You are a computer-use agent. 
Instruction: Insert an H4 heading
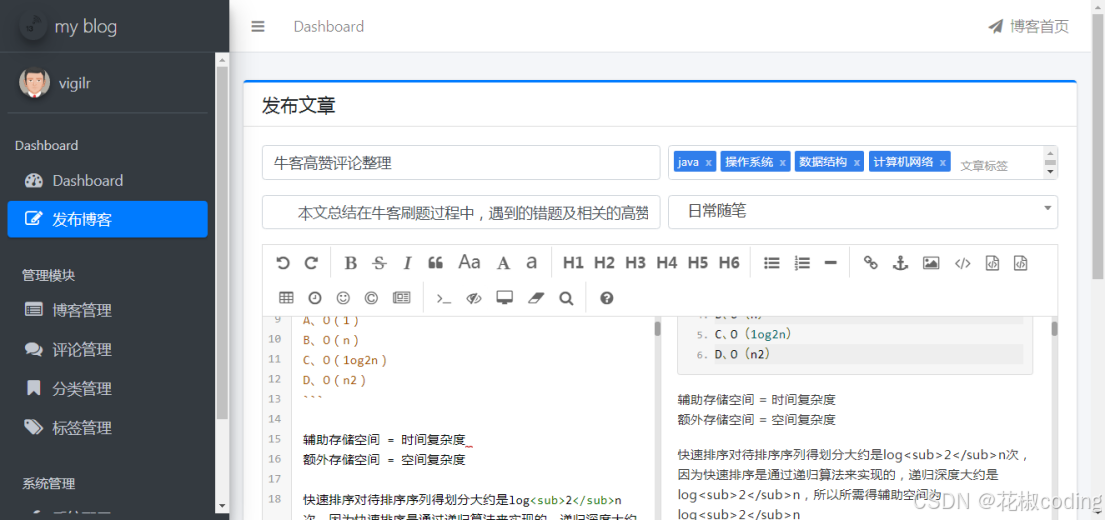click(667, 263)
